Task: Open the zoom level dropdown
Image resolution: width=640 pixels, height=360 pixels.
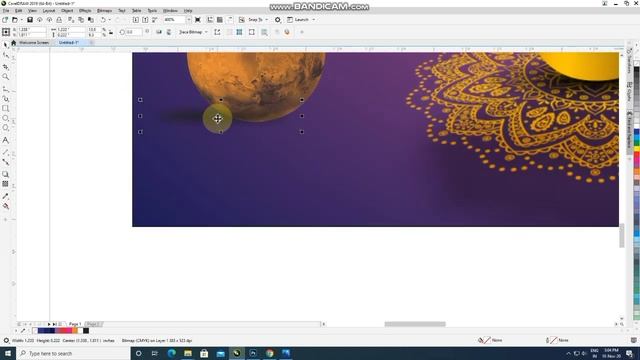Action: pyautogui.click(x=188, y=20)
